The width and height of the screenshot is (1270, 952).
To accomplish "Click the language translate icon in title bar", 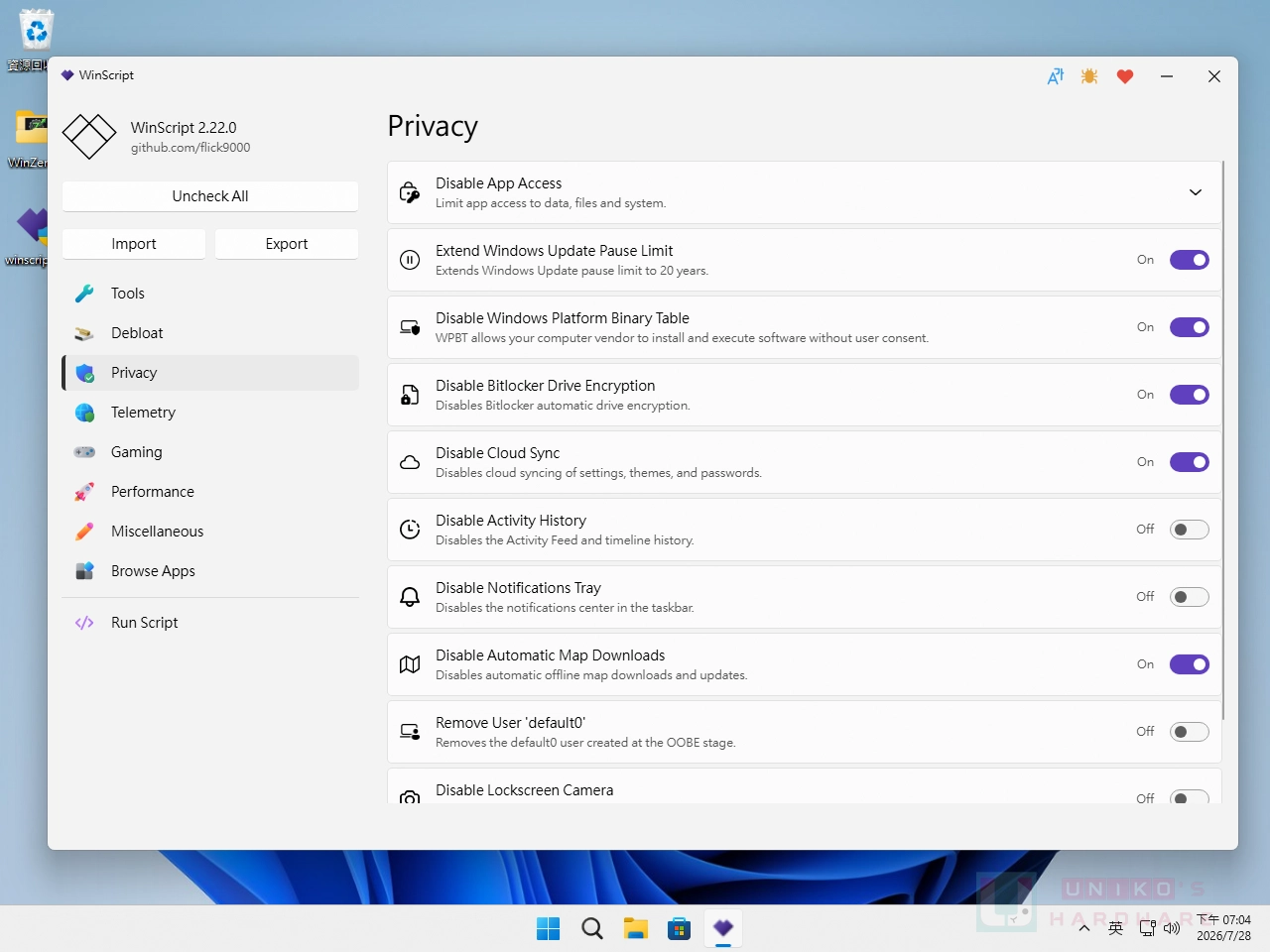I will [x=1056, y=76].
